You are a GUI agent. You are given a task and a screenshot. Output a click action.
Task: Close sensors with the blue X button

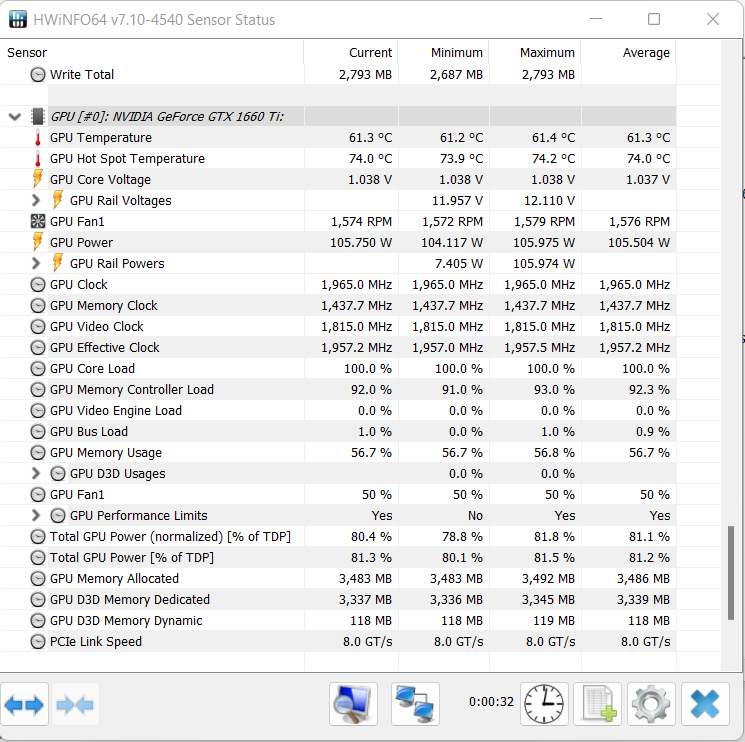(x=705, y=704)
